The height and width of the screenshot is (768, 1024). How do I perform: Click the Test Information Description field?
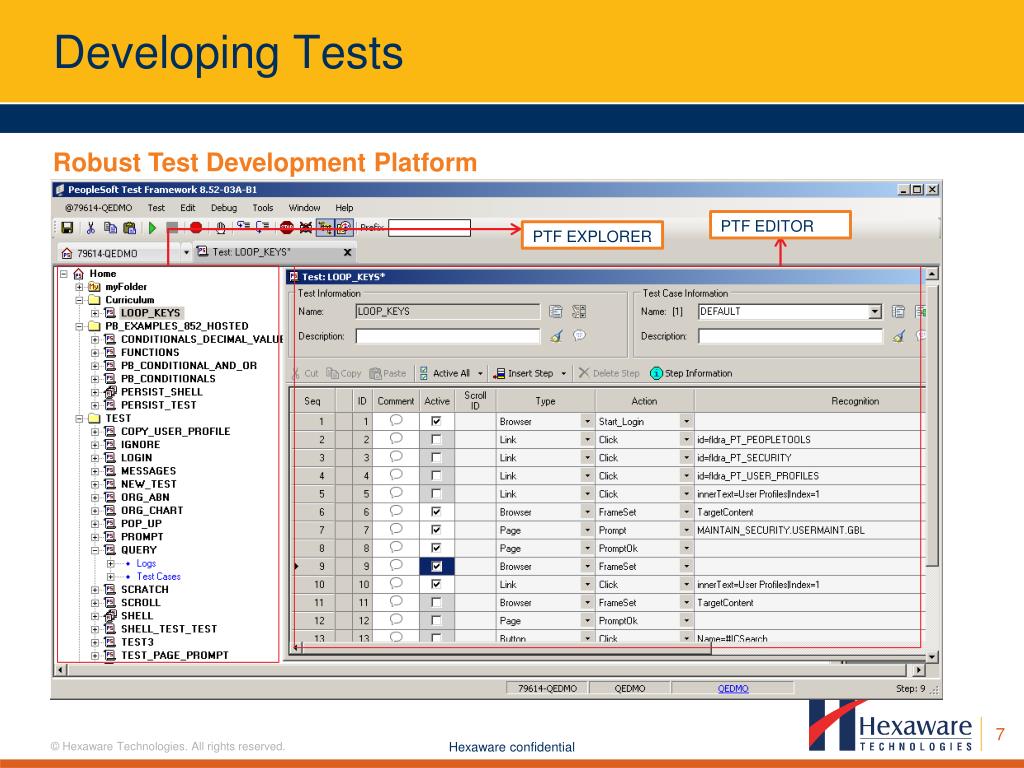click(447, 336)
